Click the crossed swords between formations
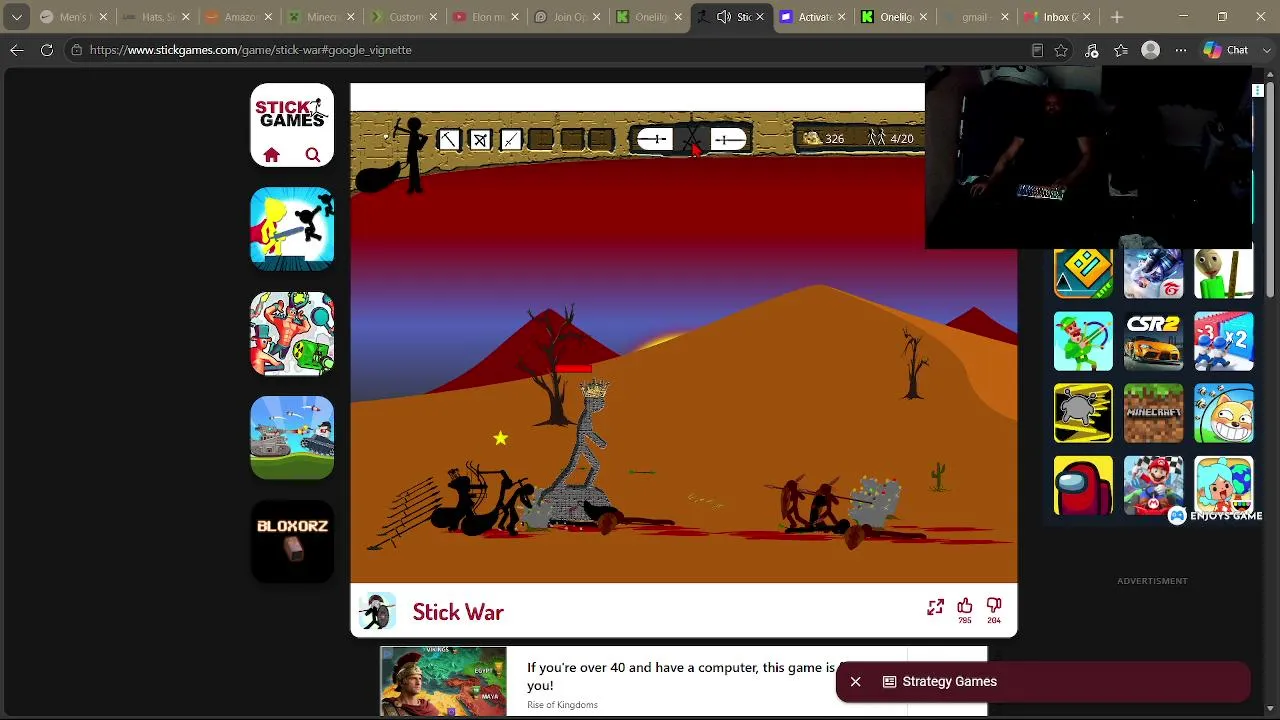This screenshot has height=720, width=1280. pos(691,140)
